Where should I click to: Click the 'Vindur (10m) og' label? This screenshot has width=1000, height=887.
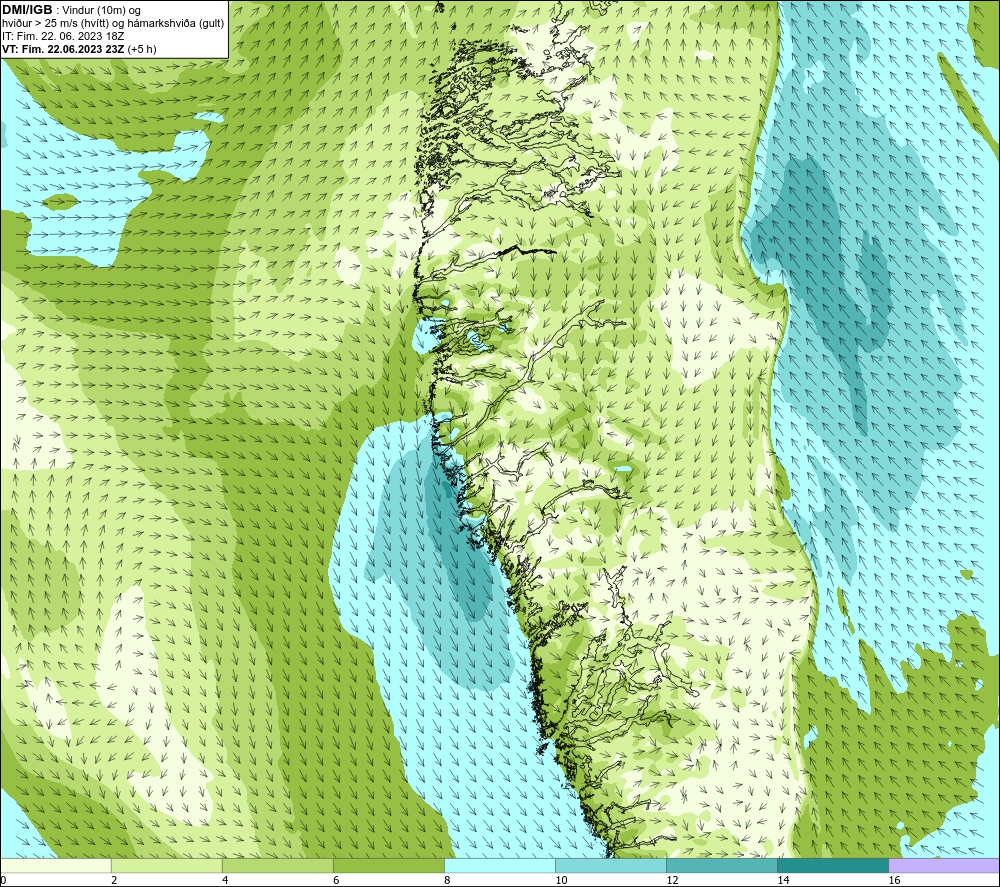pos(101,10)
